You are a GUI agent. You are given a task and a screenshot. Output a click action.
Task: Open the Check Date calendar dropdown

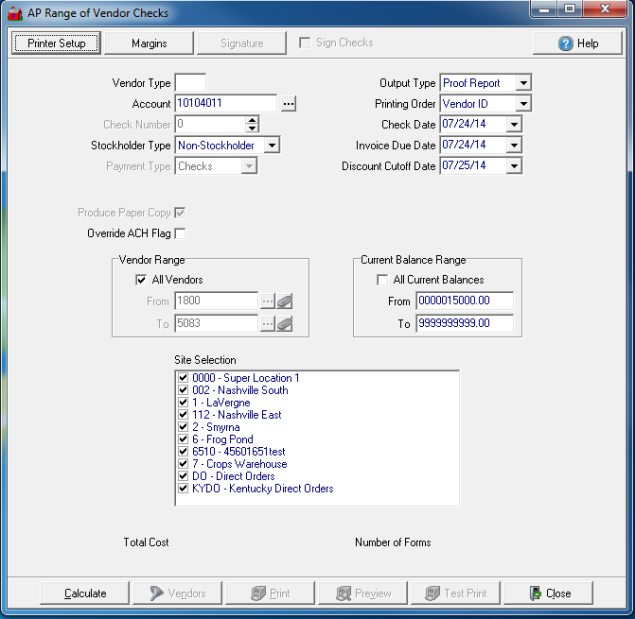pyautogui.click(x=514, y=125)
